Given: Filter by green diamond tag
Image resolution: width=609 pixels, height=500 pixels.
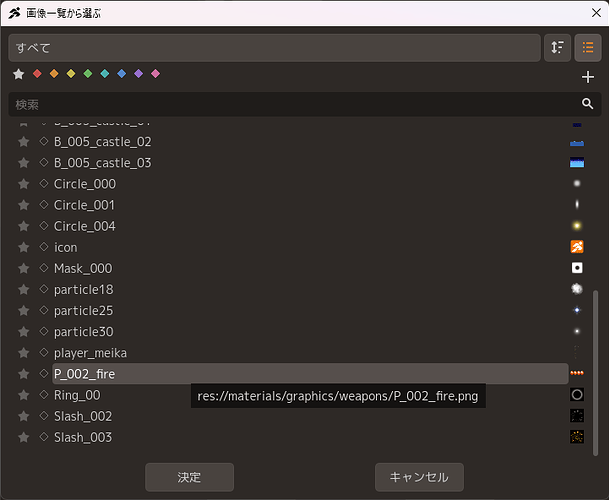Looking at the screenshot, I should click(88, 73).
